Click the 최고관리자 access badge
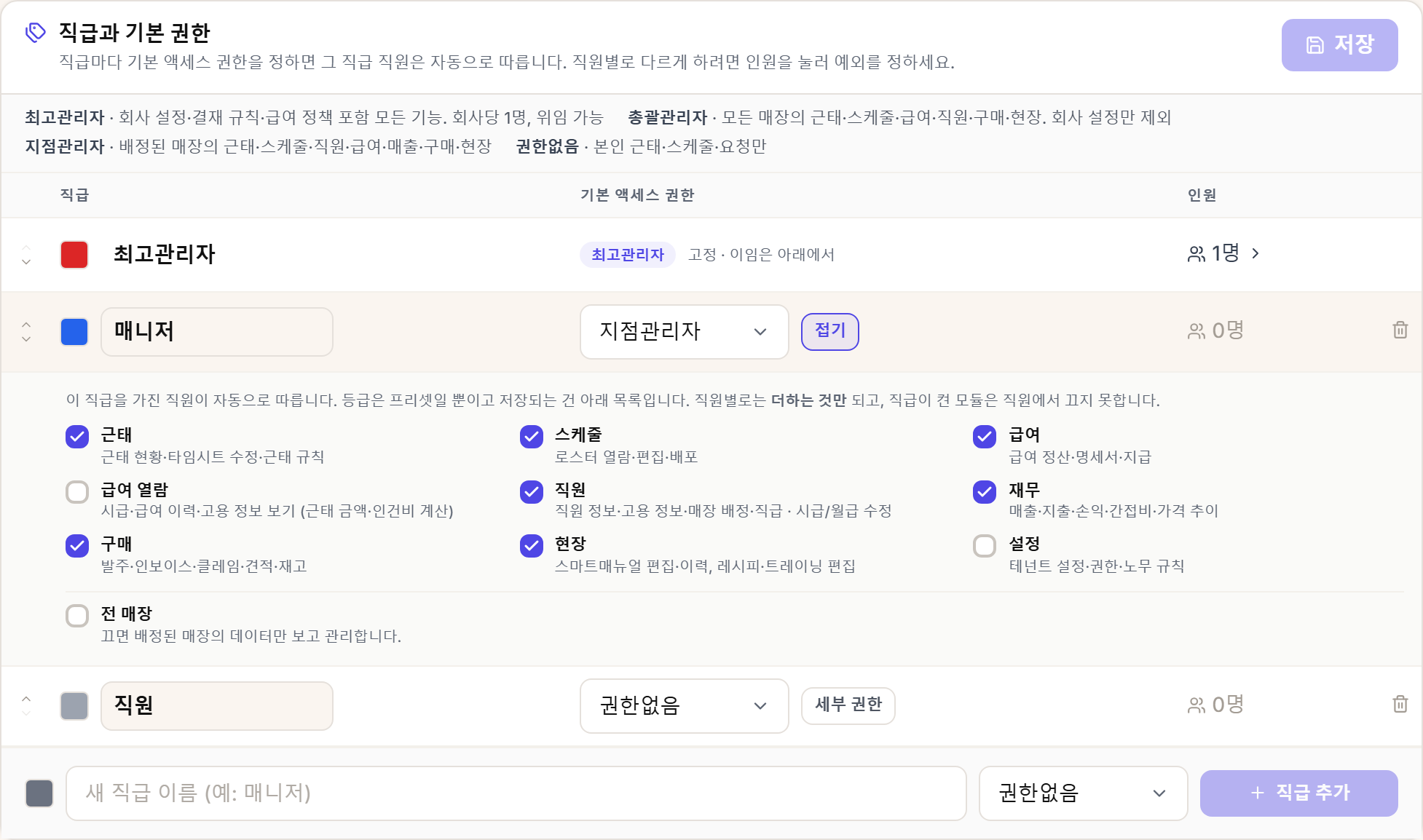This screenshot has height=840, width=1423. [628, 255]
